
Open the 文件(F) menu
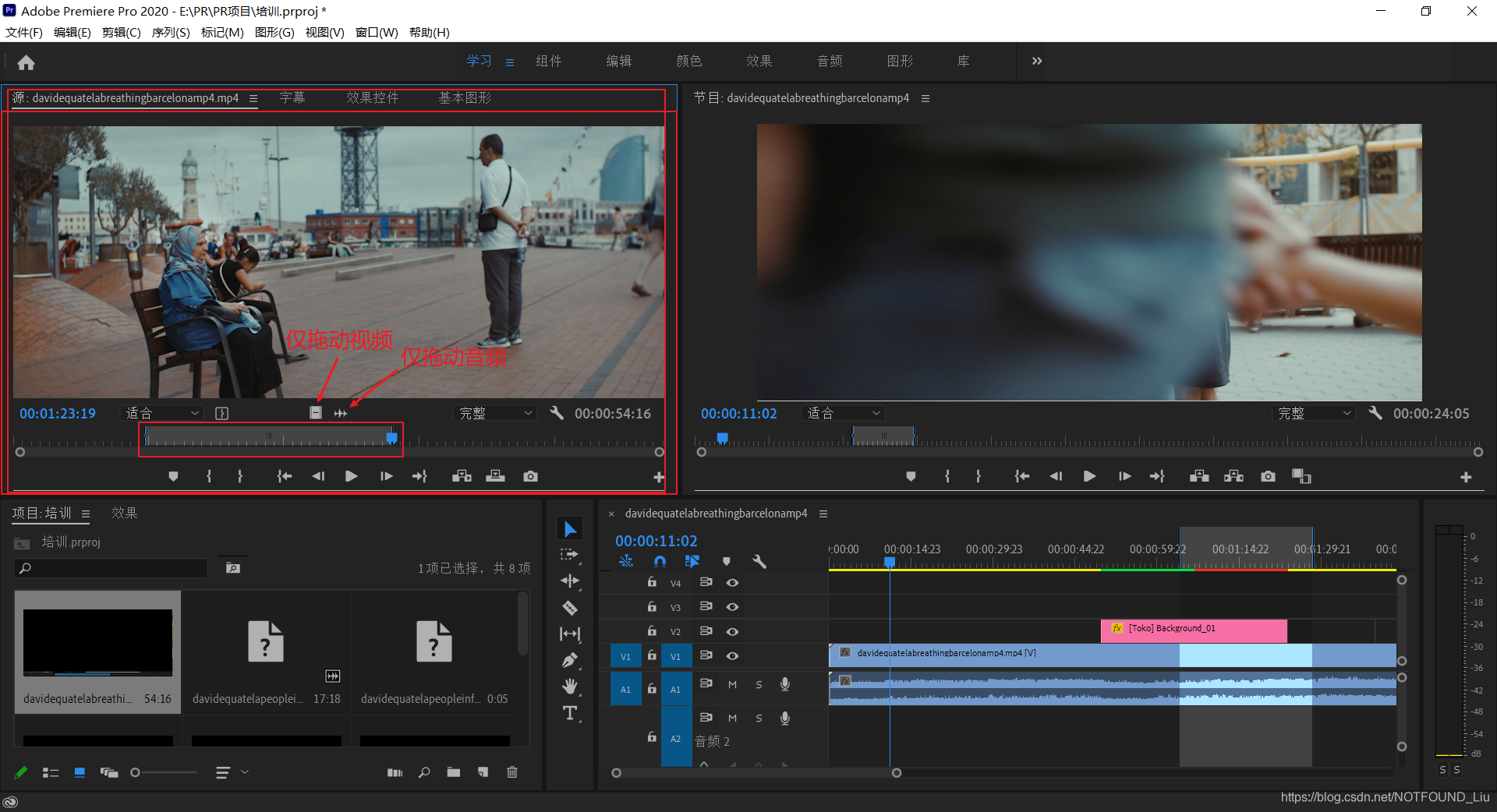24,33
